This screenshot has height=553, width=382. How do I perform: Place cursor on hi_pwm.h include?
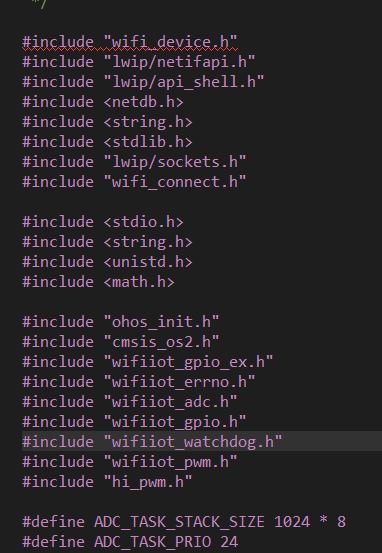[x=108, y=482]
